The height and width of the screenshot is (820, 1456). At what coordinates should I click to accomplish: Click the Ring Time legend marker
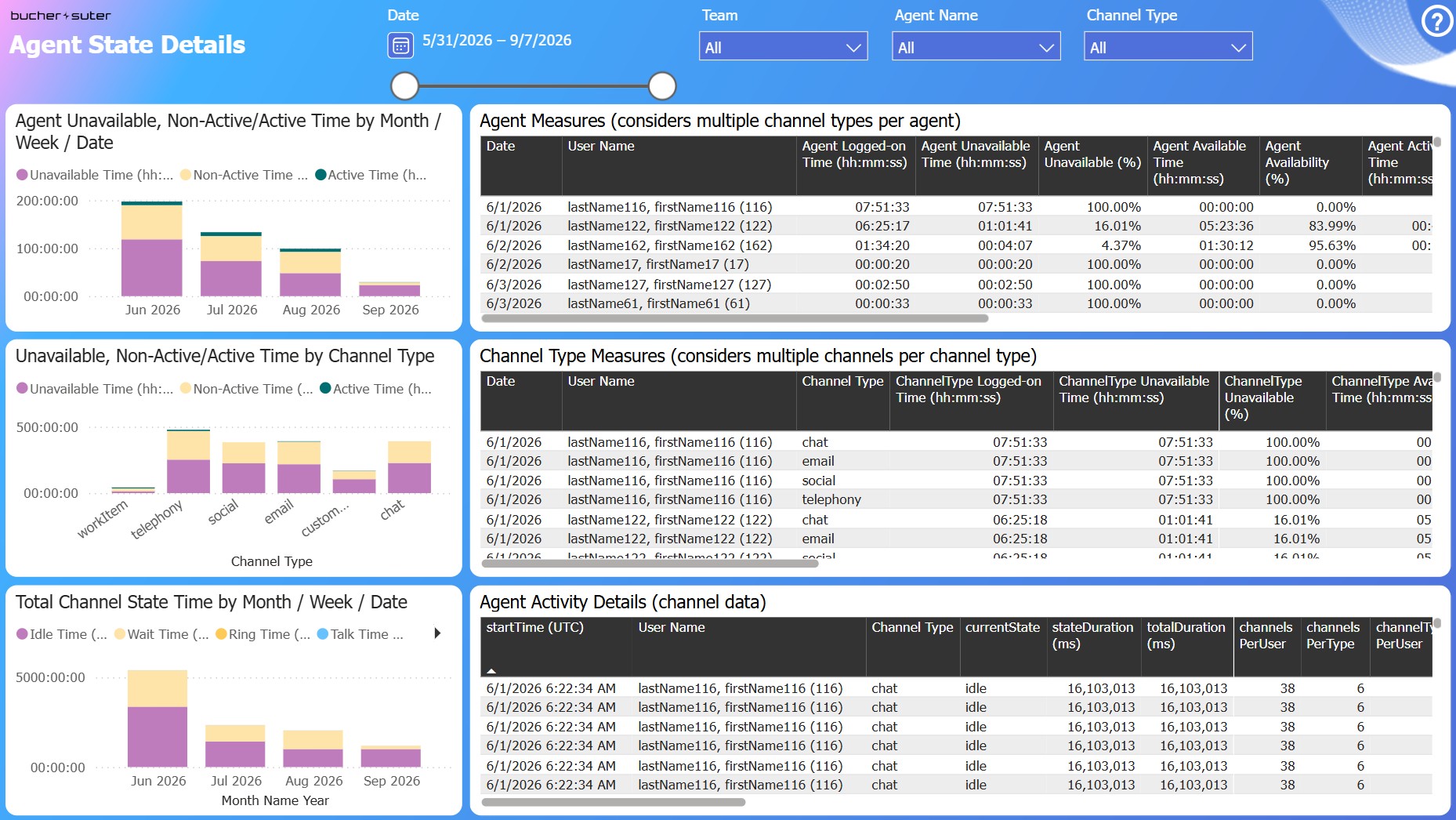pyautogui.click(x=221, y=634)
